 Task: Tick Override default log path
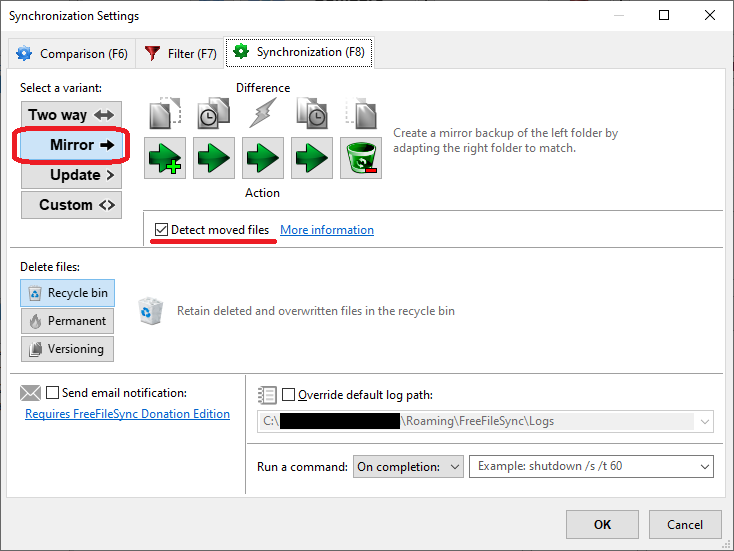(289, 394)
